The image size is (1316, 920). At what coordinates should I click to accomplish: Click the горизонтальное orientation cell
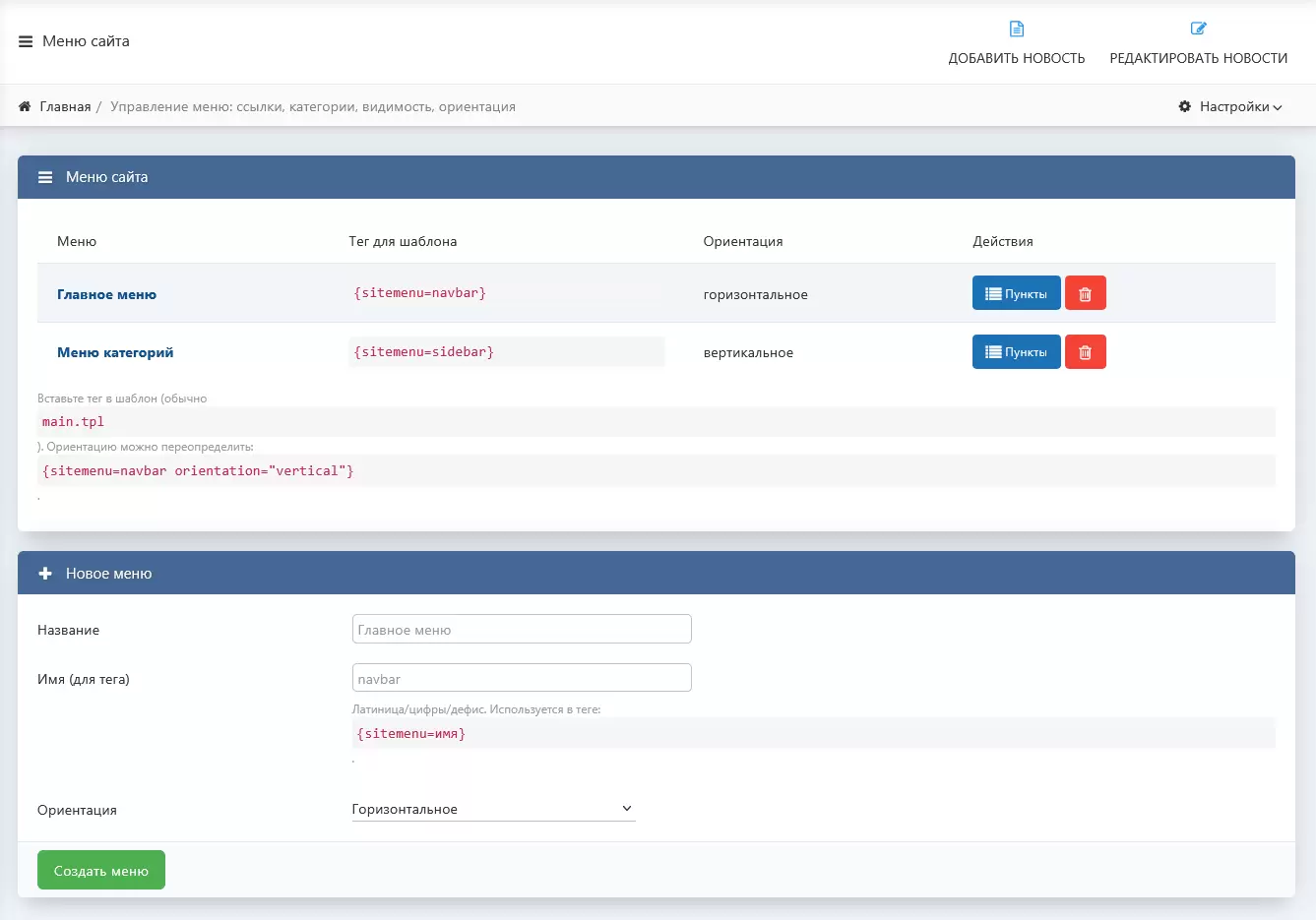756,294
